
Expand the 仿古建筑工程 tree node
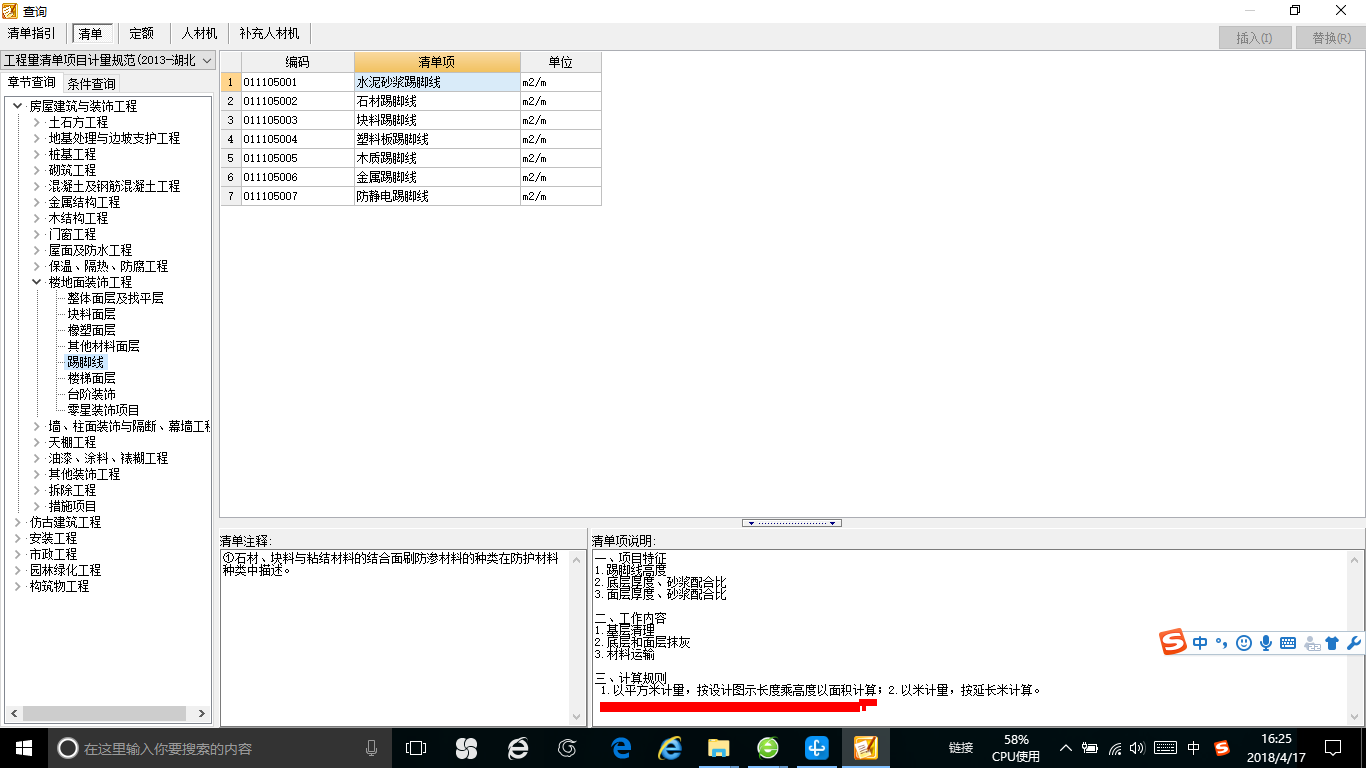(x=18, y=522)
